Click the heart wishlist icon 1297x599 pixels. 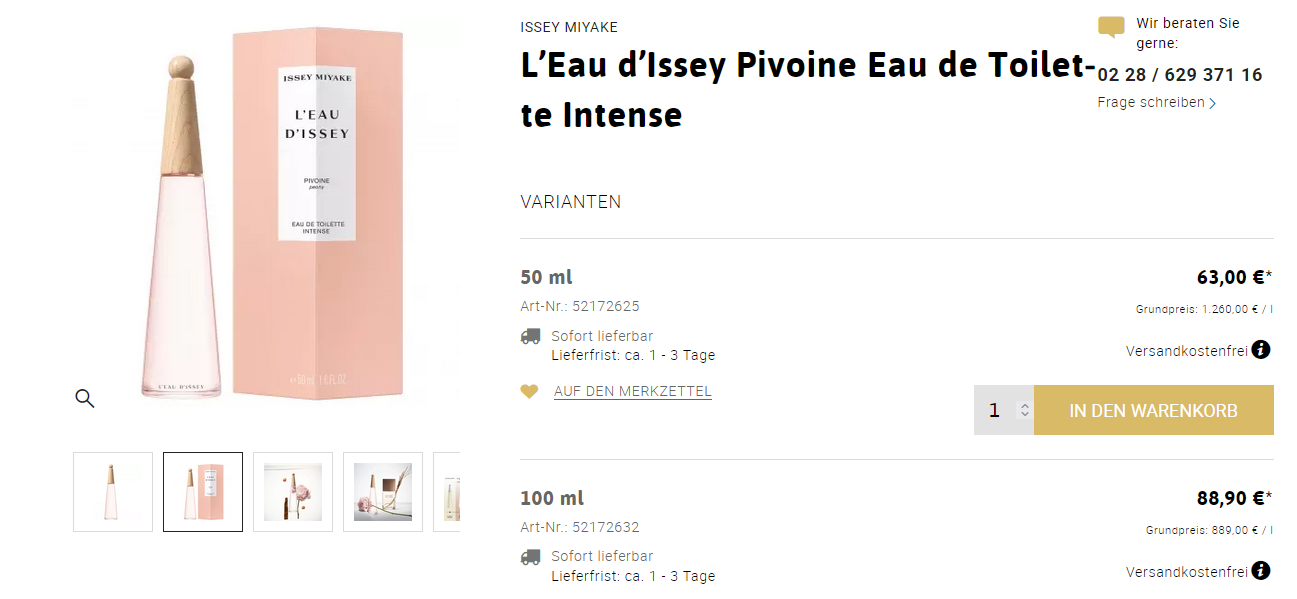pos(529,392)
